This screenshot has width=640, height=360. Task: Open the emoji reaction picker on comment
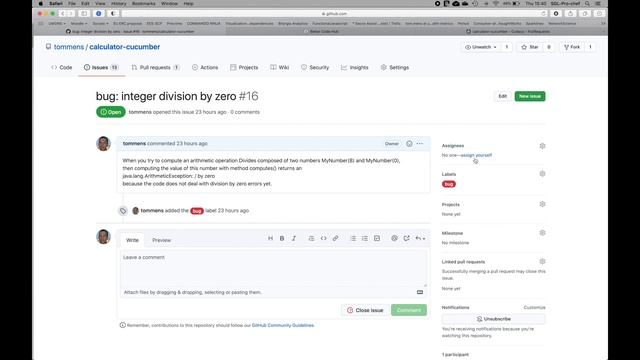[409, 144]
